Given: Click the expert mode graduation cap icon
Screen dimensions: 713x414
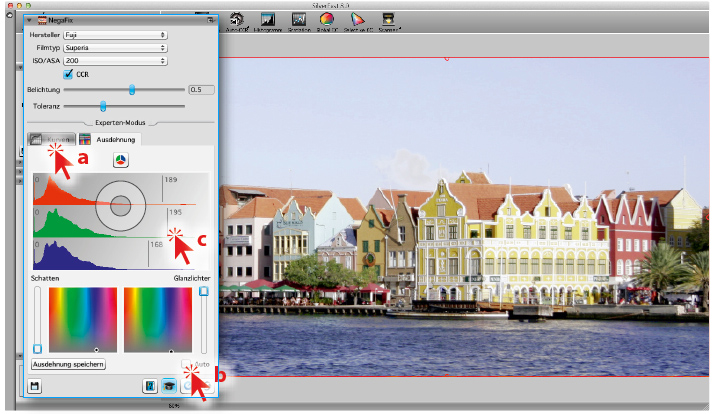Looking at the screenshot, I should [170, 386].
